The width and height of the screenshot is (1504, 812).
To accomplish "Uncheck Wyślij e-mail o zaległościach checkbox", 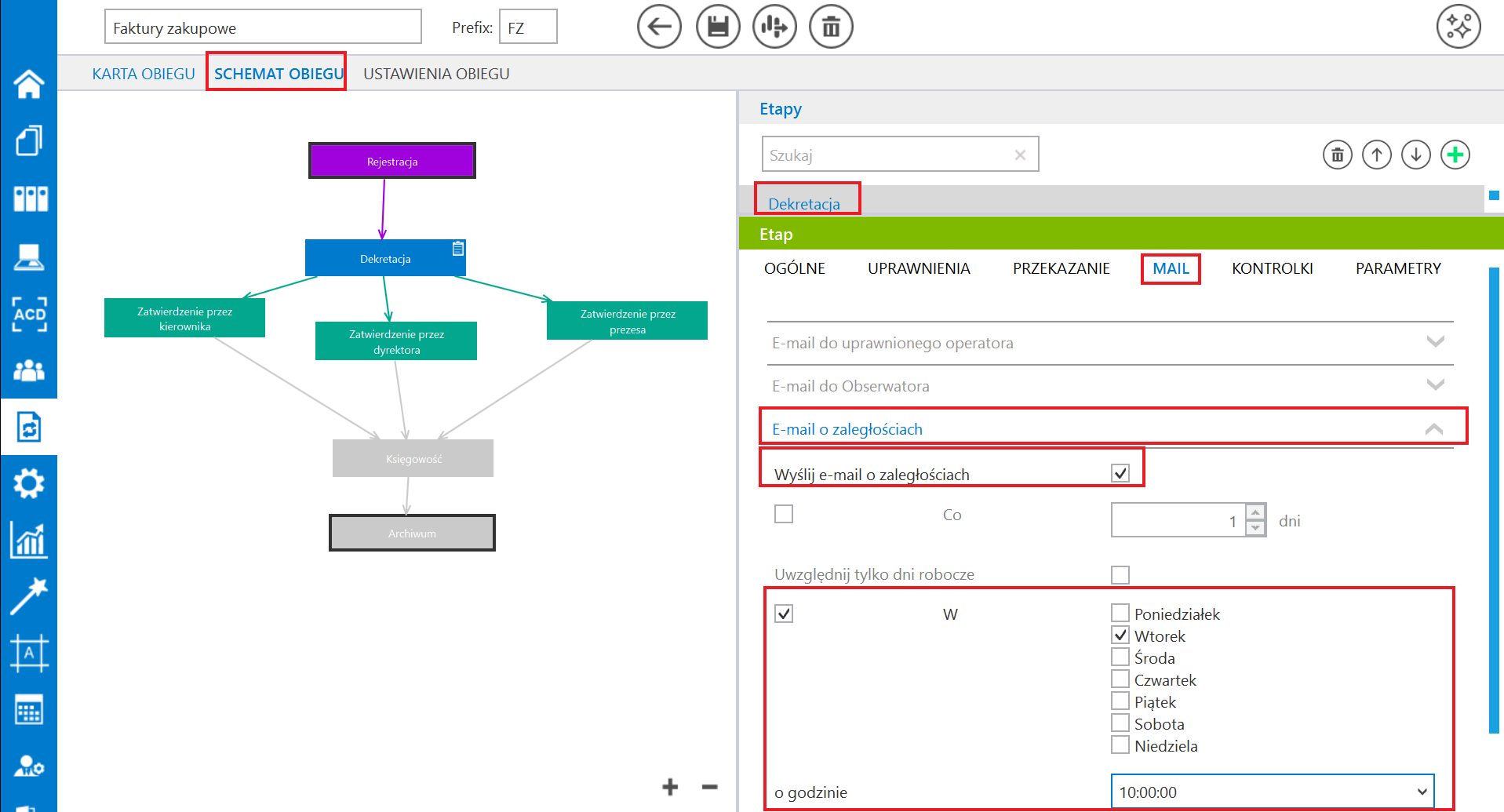I will tap(1120, 473).
